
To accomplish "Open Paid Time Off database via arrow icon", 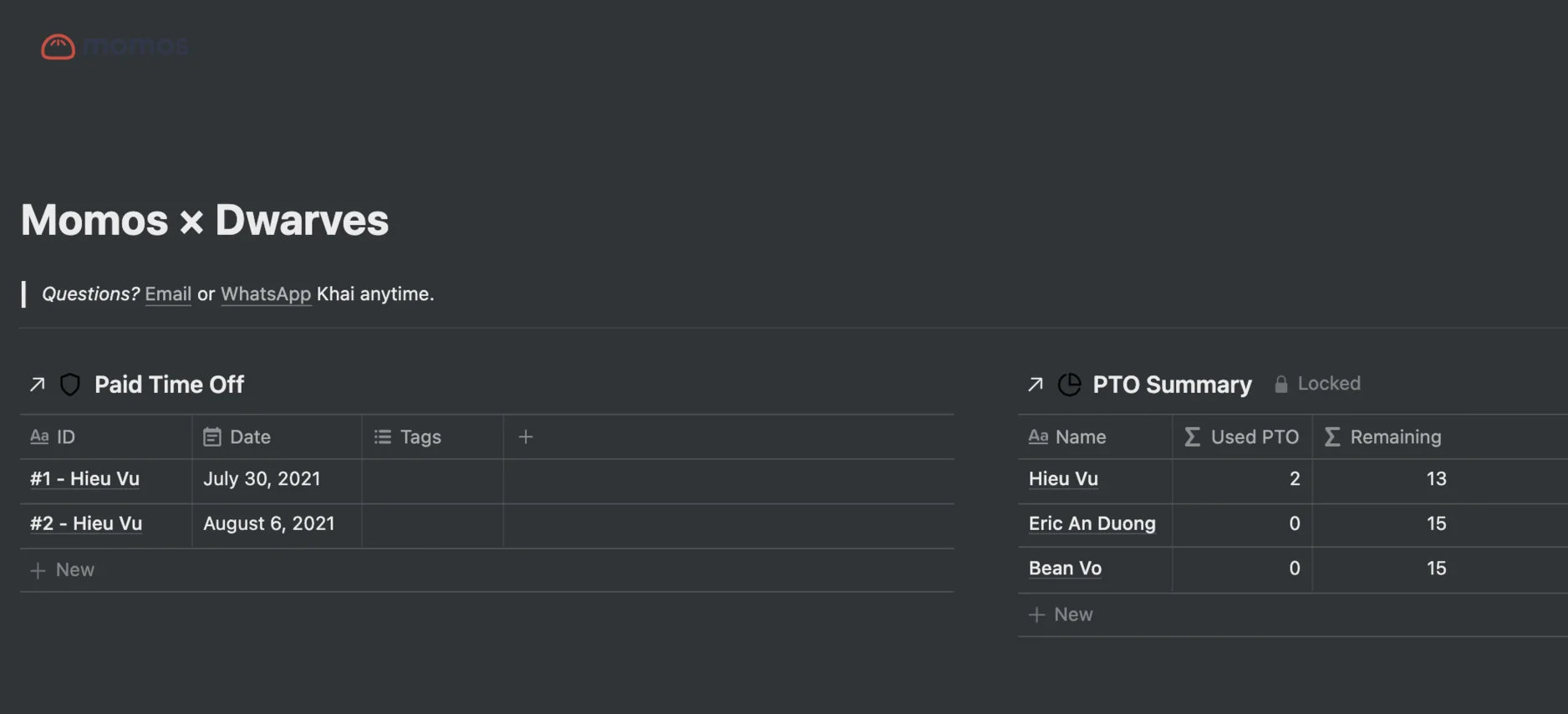I will [38, 385].
